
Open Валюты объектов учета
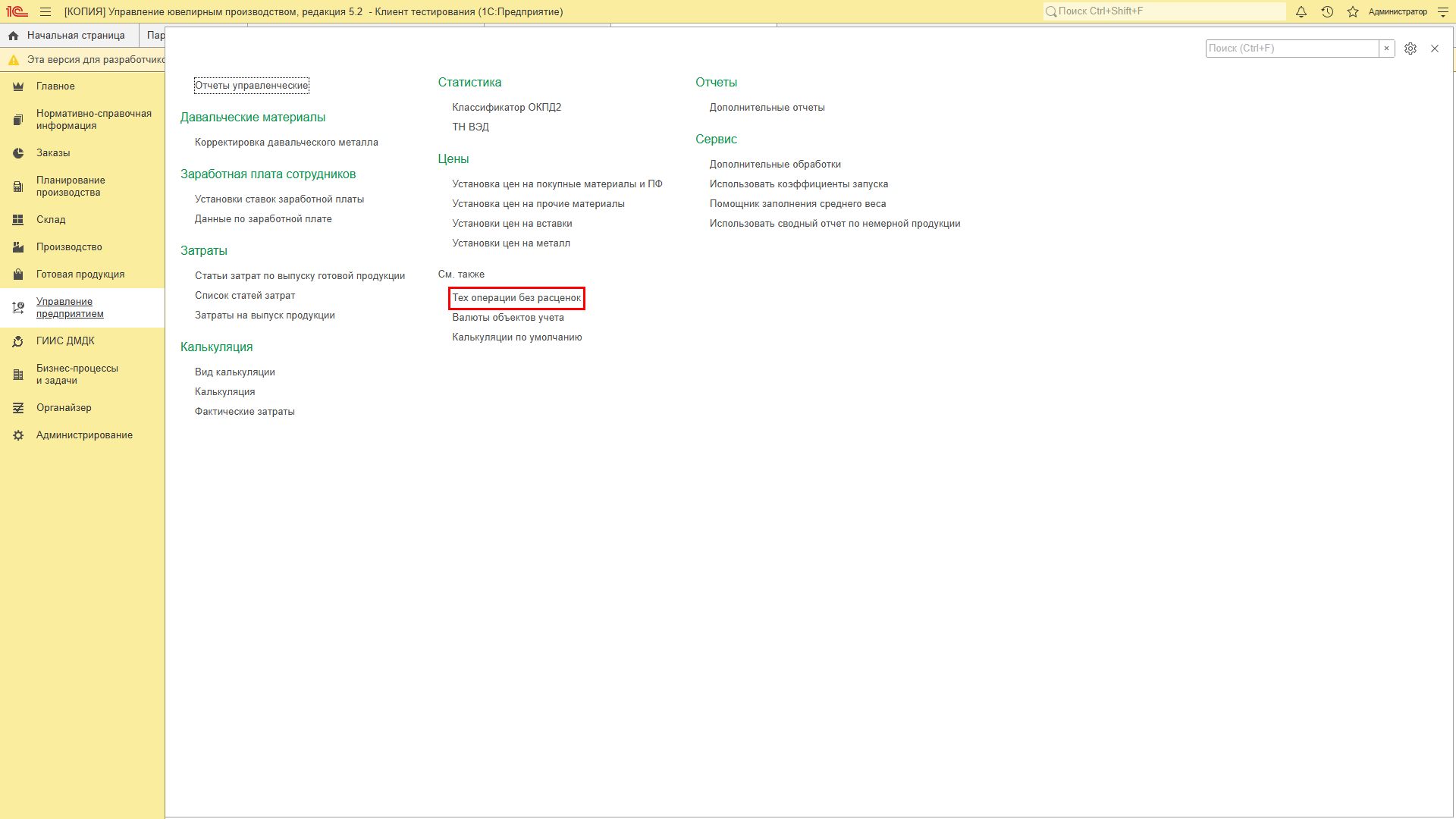(x=508, y=318)
